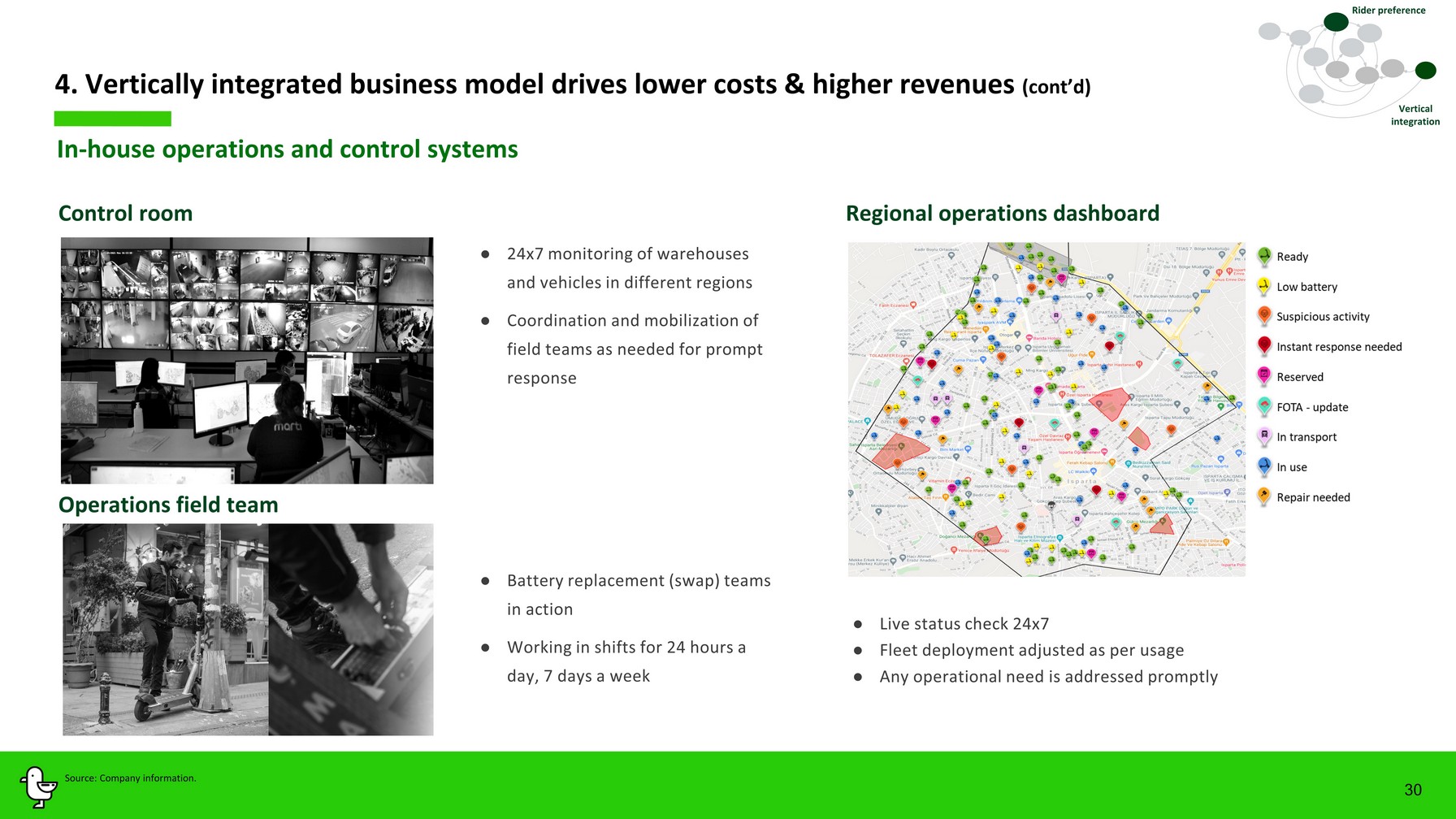Click the duck logo in footer
This screenshot has height=819, width=1456.
(37, 786)
